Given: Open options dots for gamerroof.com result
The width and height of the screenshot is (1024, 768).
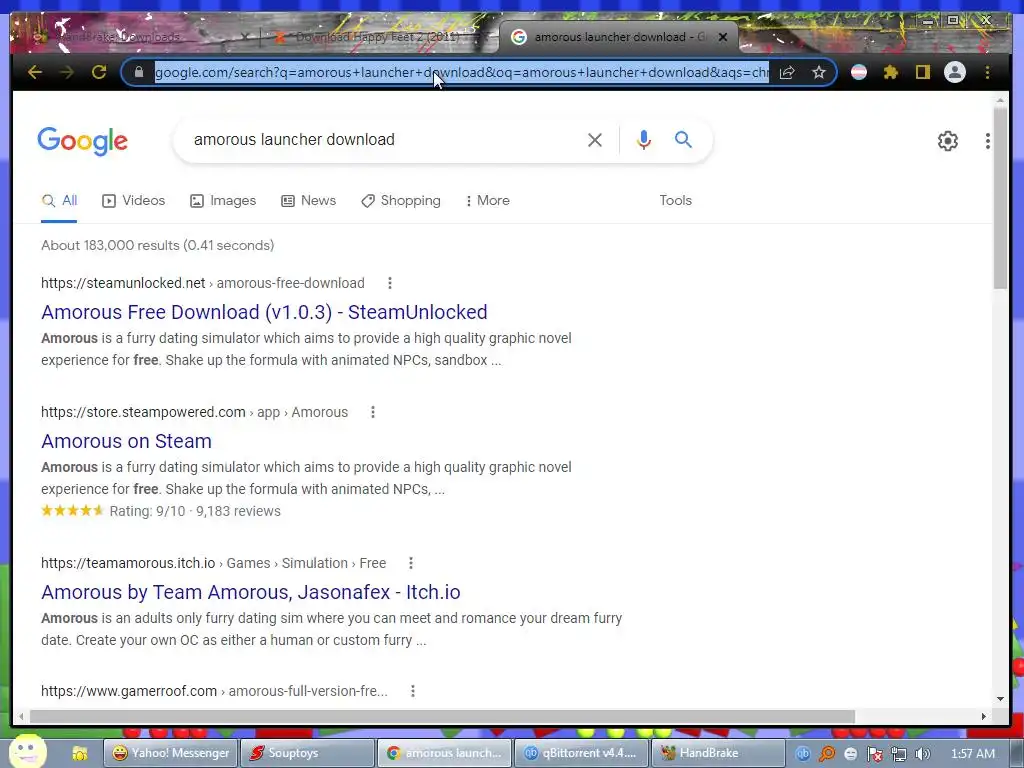Looking at the screenshot, I should [x=413, y=691].
